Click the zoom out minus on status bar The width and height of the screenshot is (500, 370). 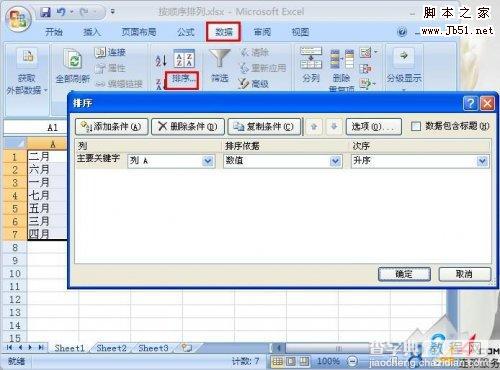352,361
